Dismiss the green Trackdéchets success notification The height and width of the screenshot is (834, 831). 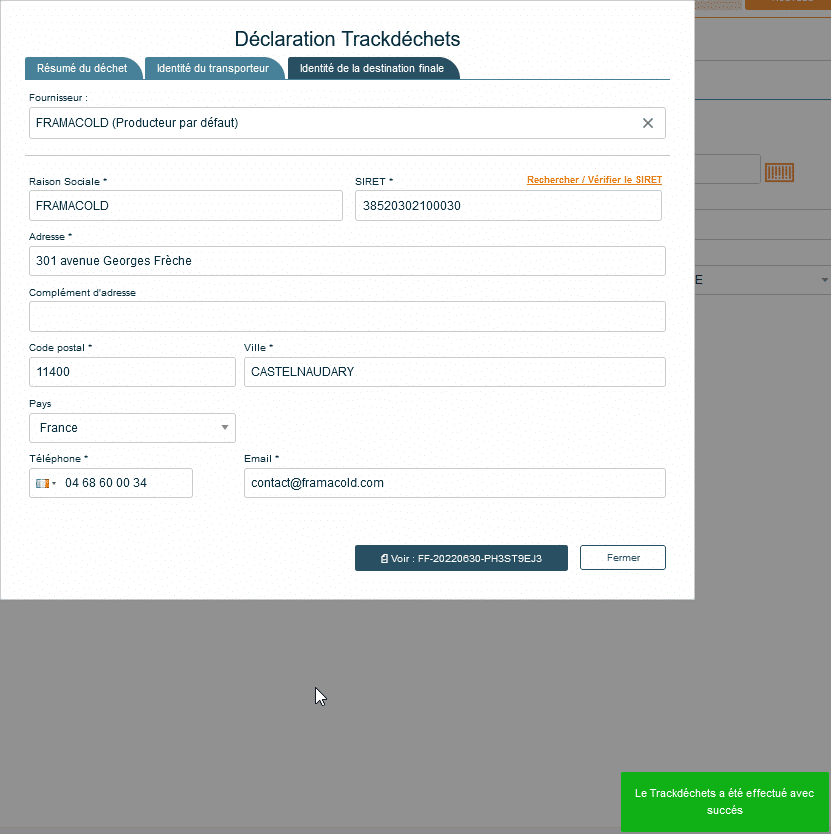click(725, 802)
